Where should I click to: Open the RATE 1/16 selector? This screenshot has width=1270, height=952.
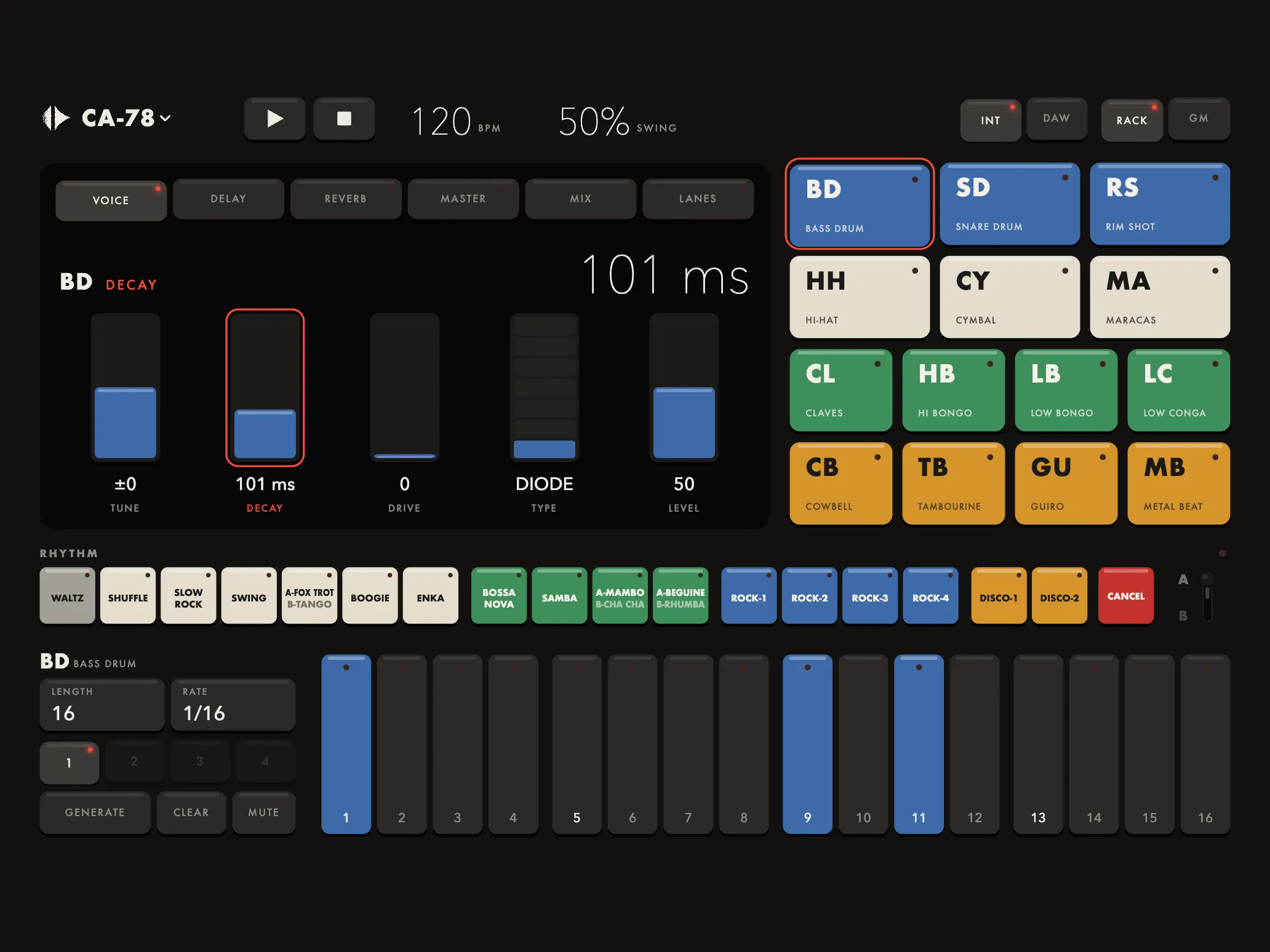coord(233,705)
